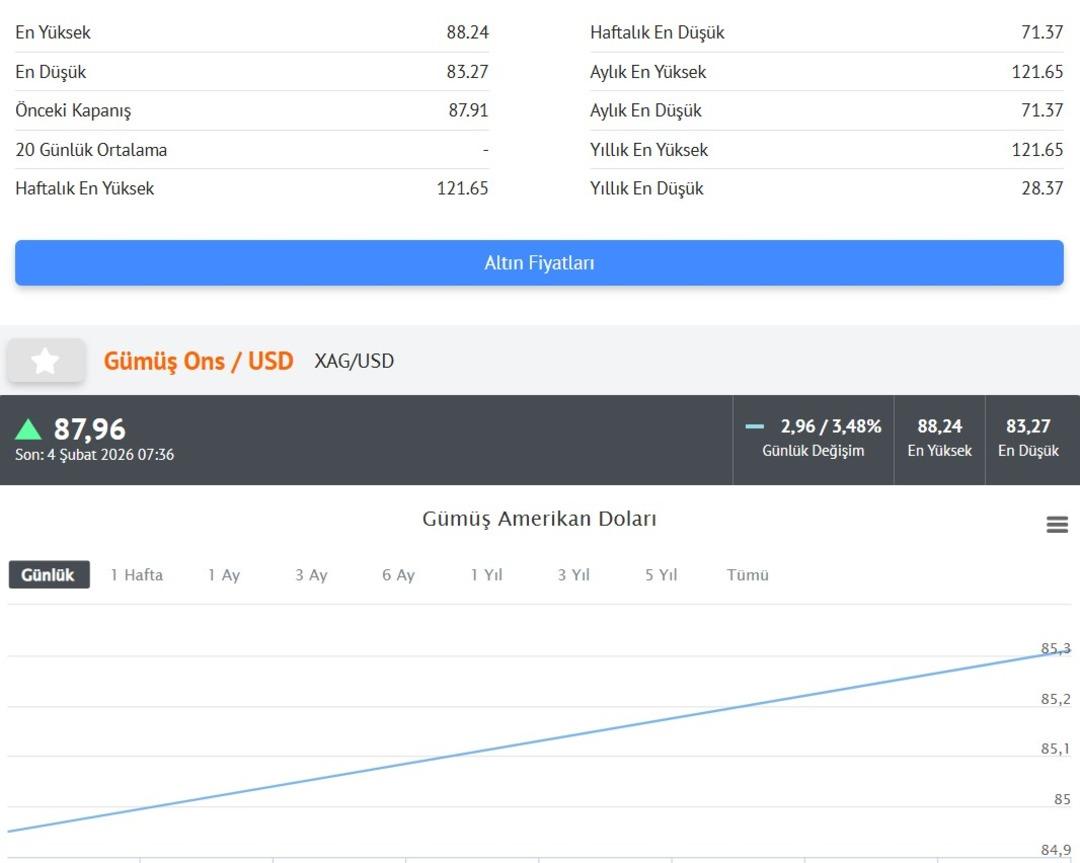Click the blue price line on chart

tap(540, 739)
